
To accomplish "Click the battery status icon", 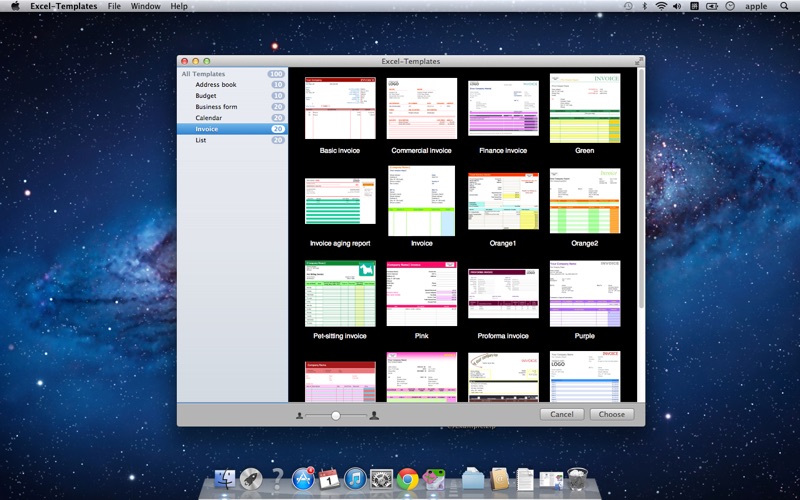I will (x=712, y=6).
